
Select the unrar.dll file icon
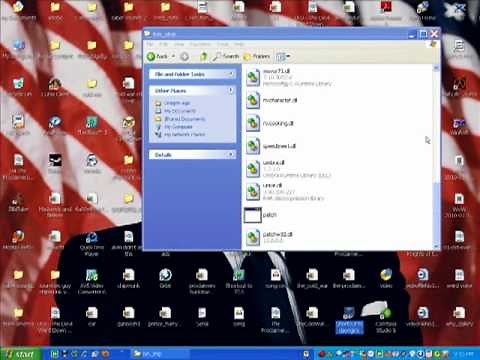coord(253,192)
